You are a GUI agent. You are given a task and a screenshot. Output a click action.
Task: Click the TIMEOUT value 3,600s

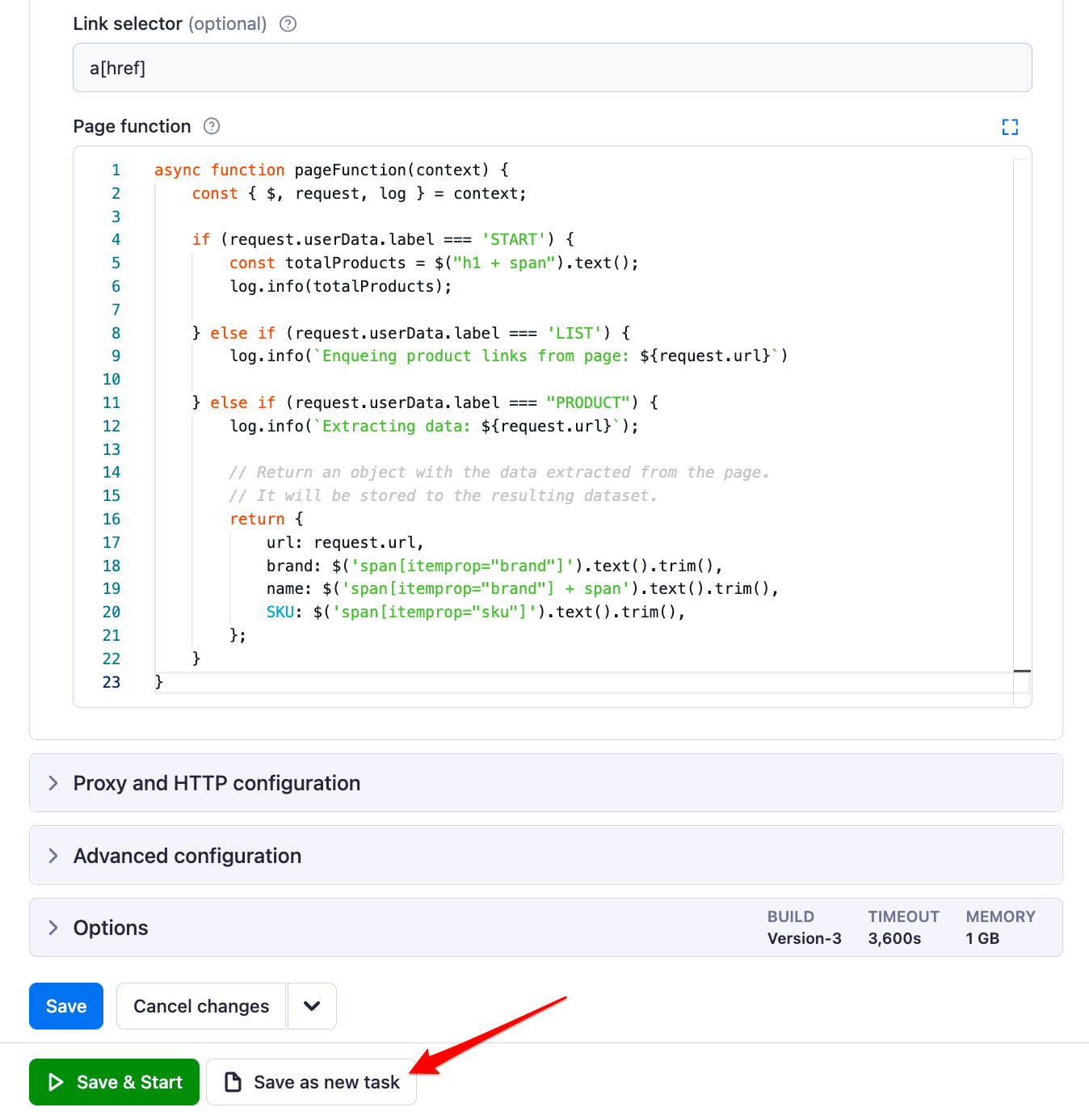coord(895,938)
